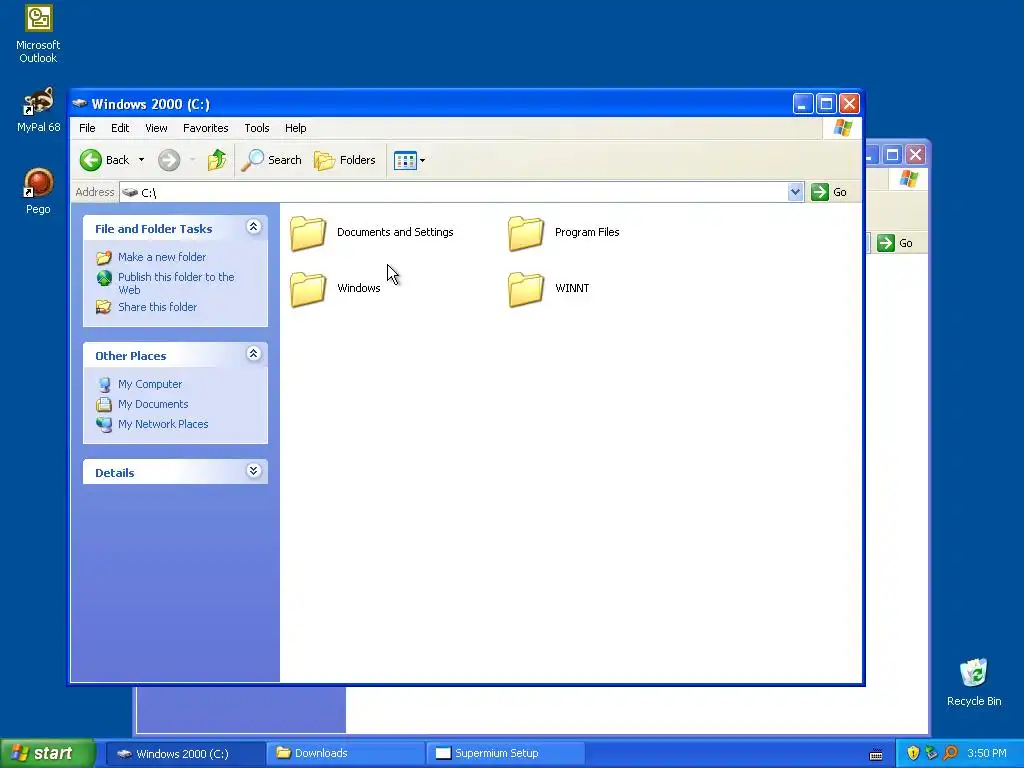Click Go next to C:\ address
The image size is (1024, 768).
pos(829,192)
